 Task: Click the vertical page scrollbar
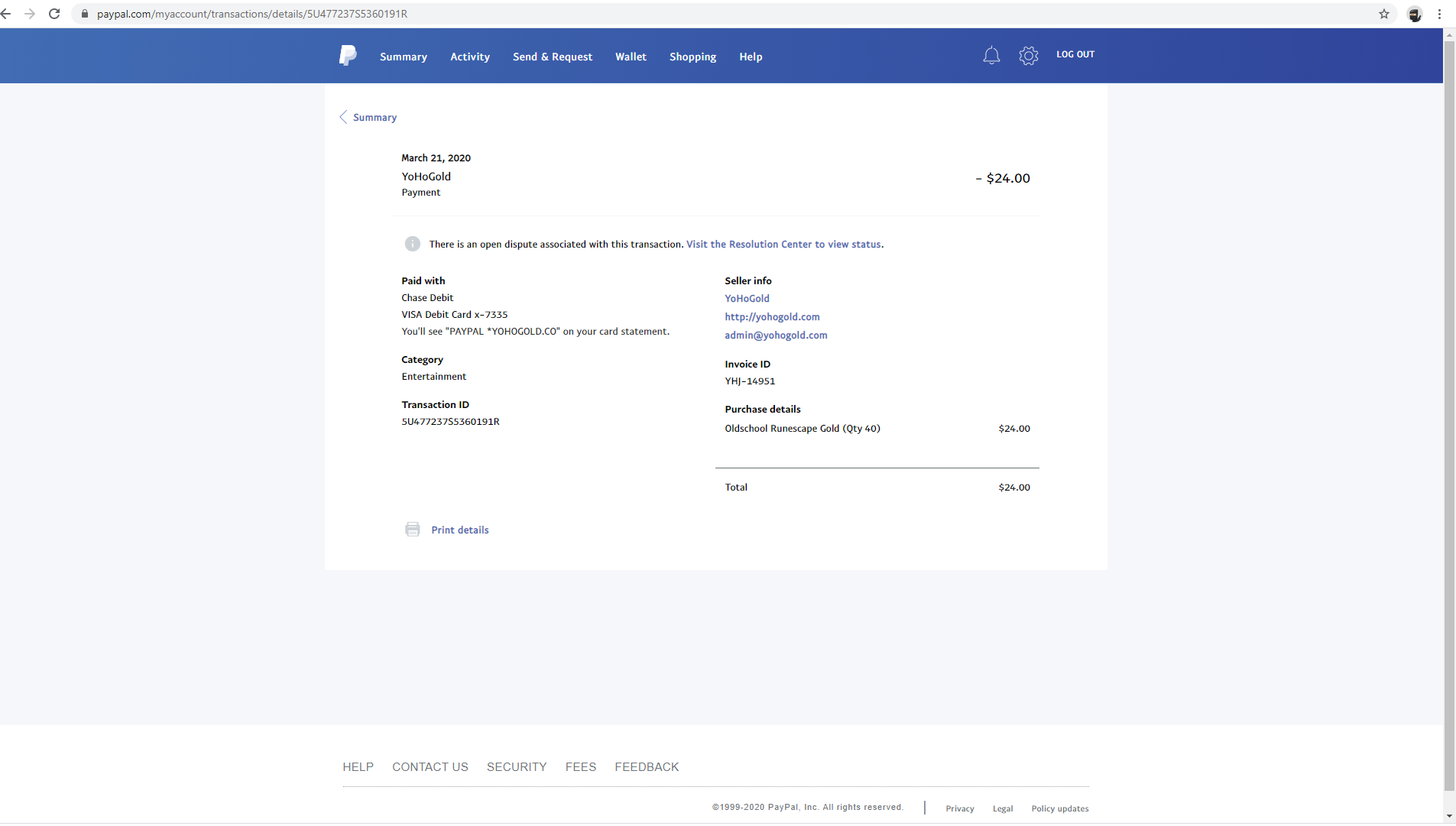coord(1449,416)
